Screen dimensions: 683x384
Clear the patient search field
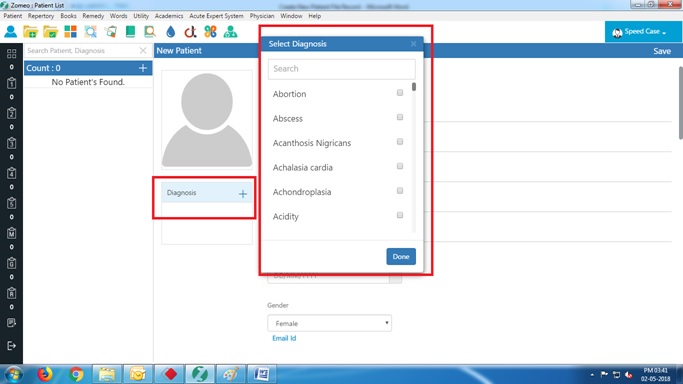click(x=143, y=51)
